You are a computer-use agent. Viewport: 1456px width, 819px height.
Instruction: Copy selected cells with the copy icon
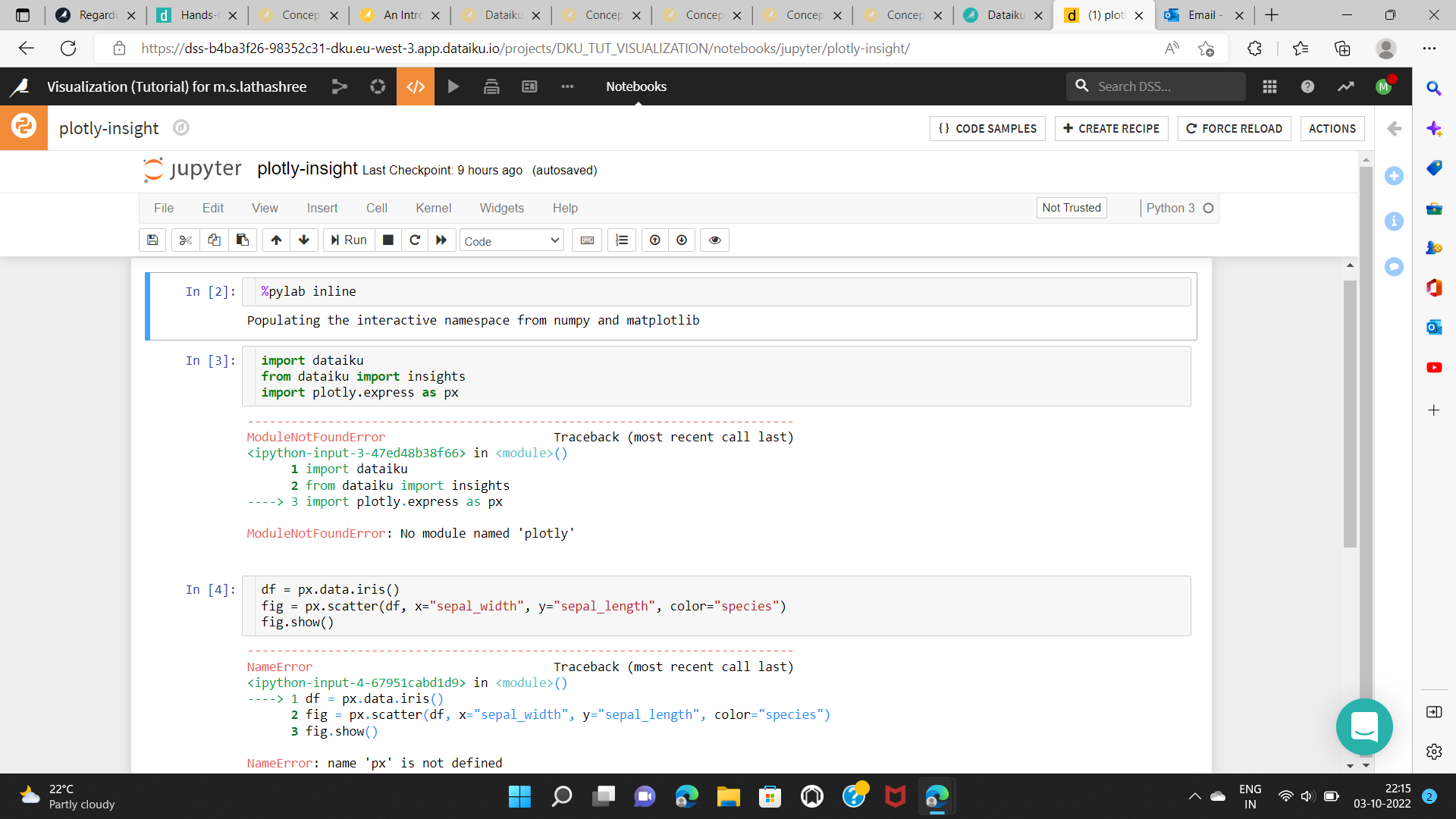click(x=214, y=240)
